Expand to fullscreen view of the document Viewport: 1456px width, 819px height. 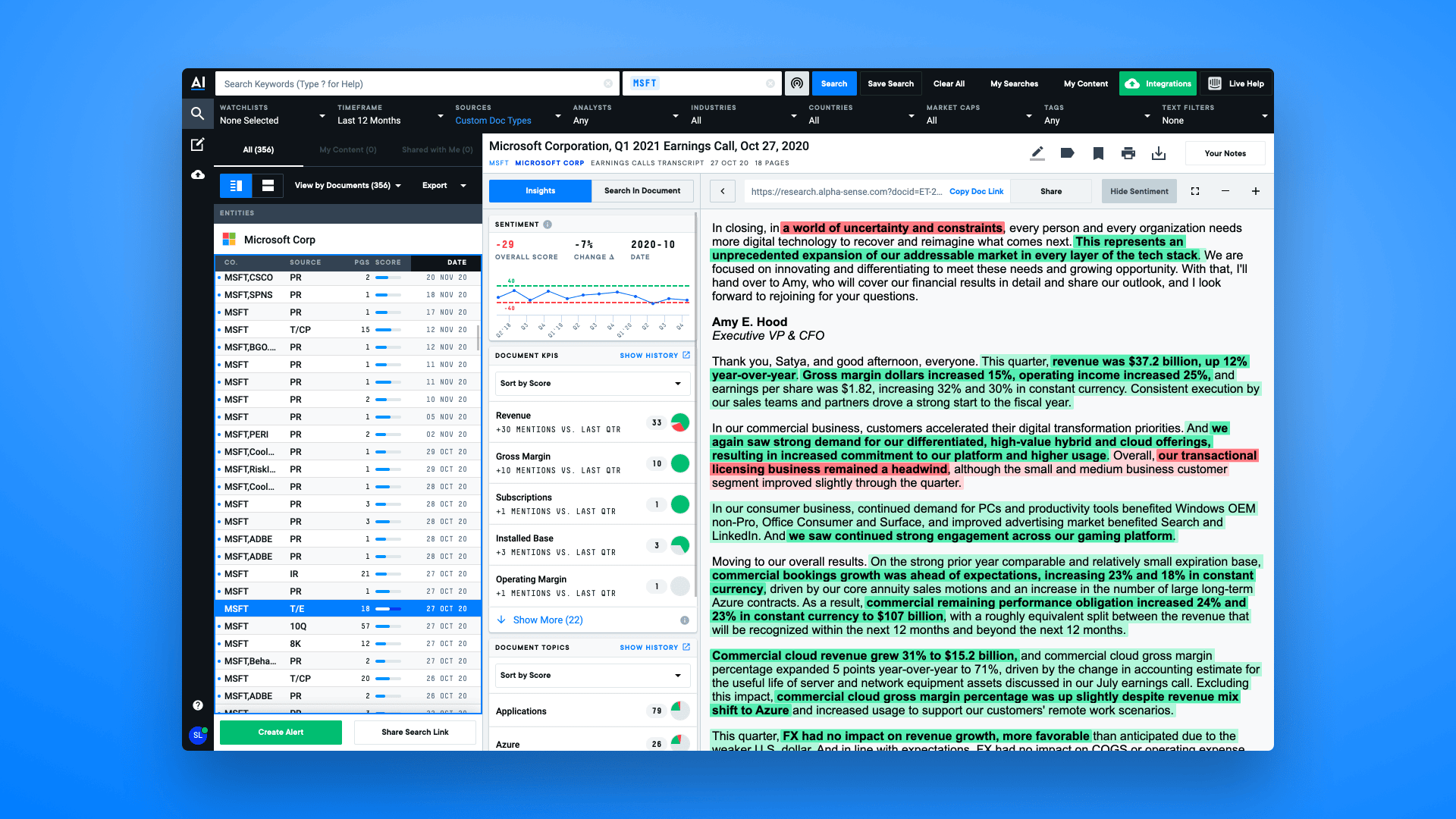point(1195,191)
